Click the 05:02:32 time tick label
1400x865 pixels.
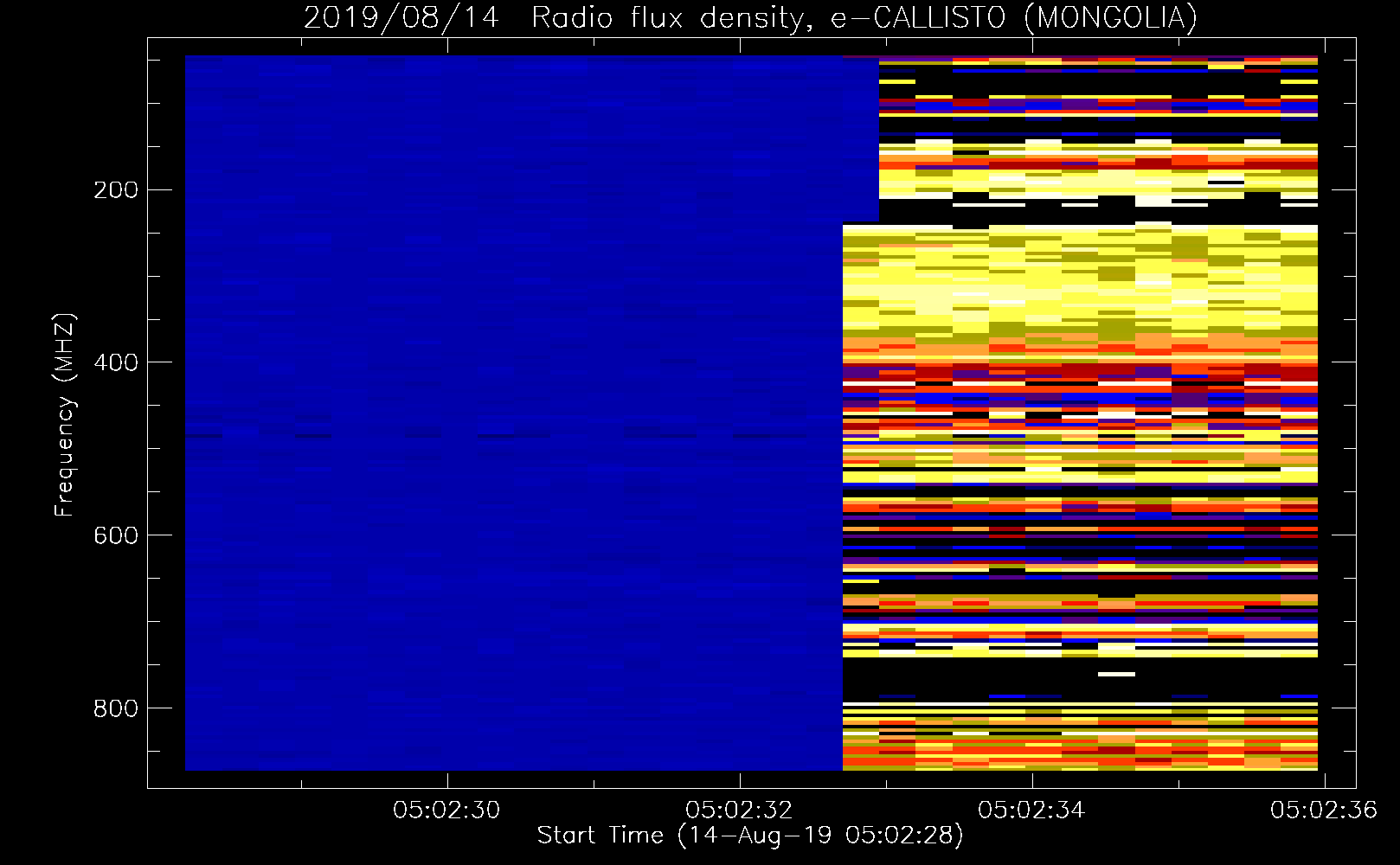coord(739,810)
